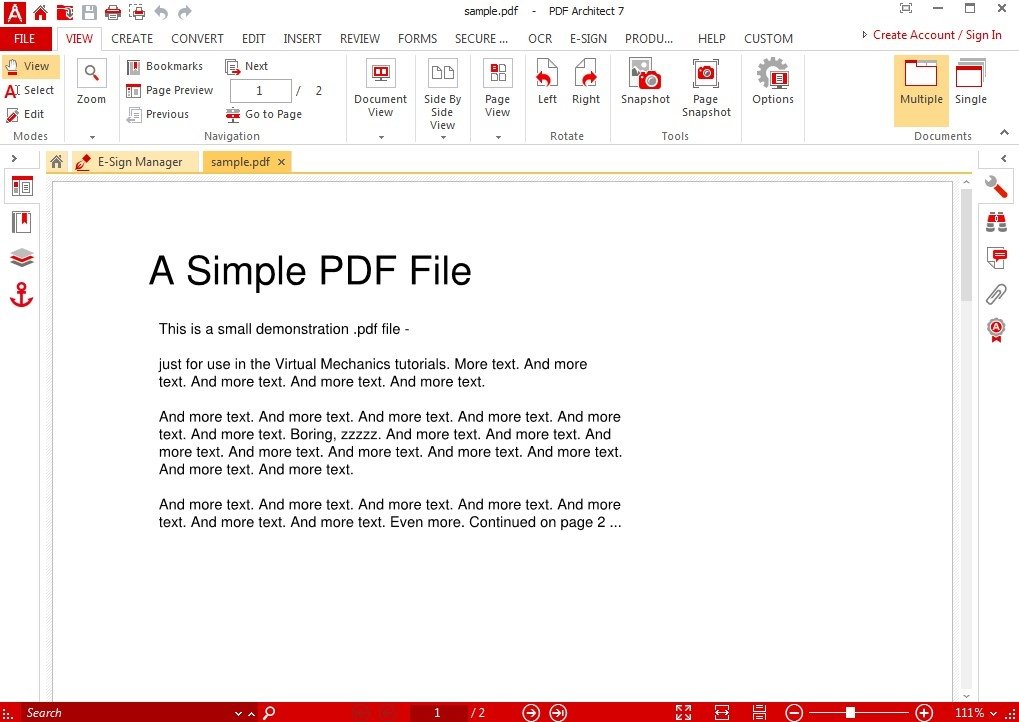Click the Home icon in the title bar

coord(40,12)
